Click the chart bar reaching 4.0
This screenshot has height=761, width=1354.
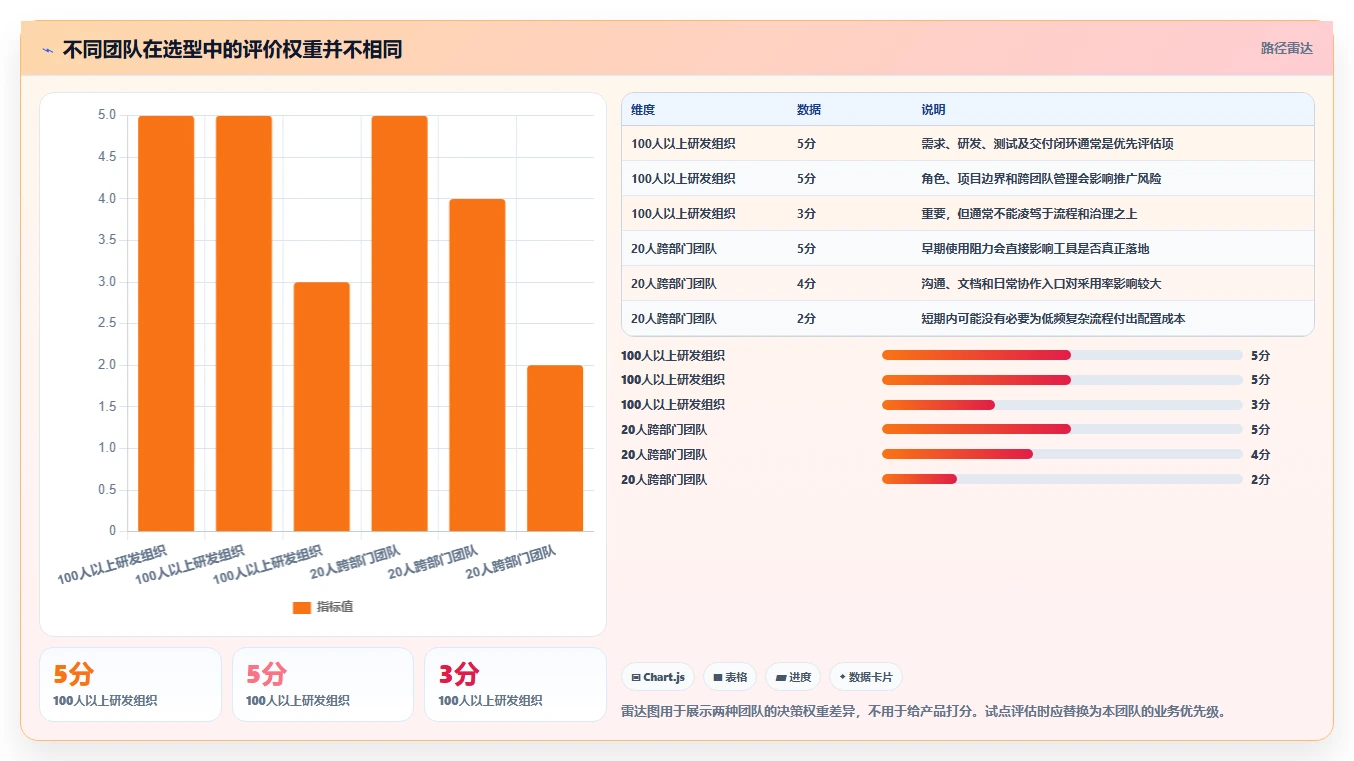click(x=477, y=365)
